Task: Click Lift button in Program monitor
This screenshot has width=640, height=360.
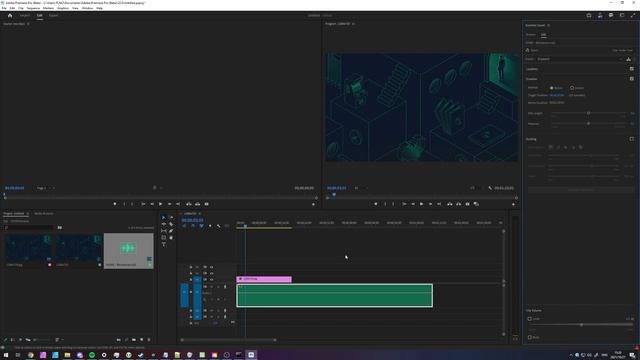Action: coord(449,204)
